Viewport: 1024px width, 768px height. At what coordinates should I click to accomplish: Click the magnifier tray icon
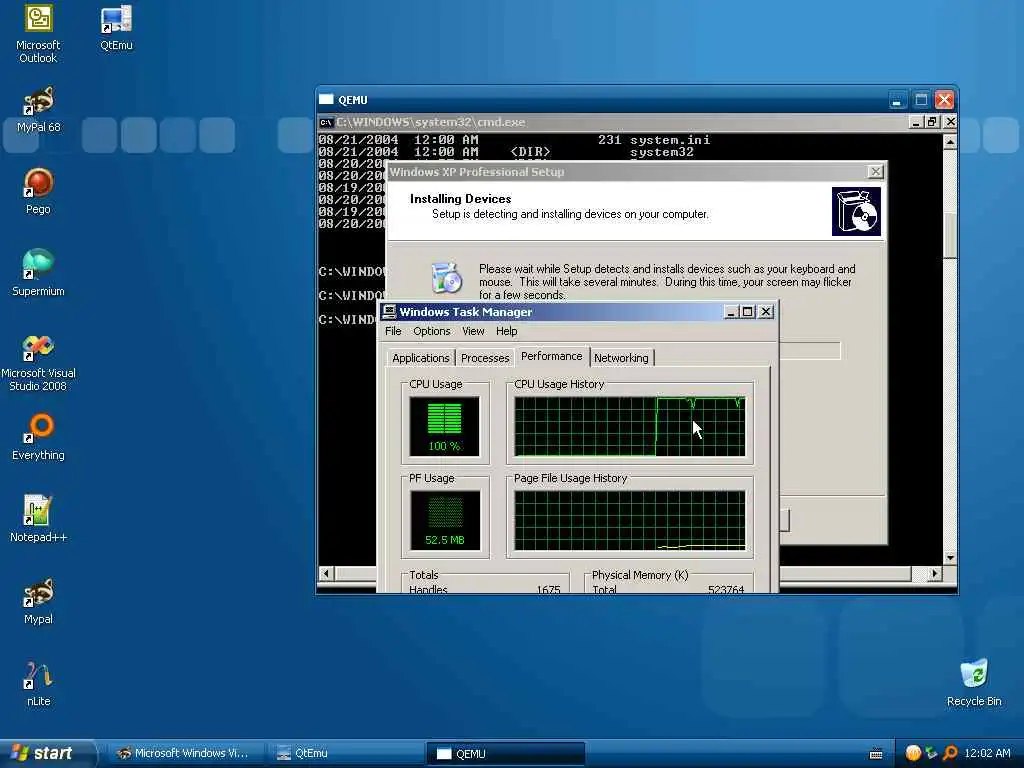point(950,753)
